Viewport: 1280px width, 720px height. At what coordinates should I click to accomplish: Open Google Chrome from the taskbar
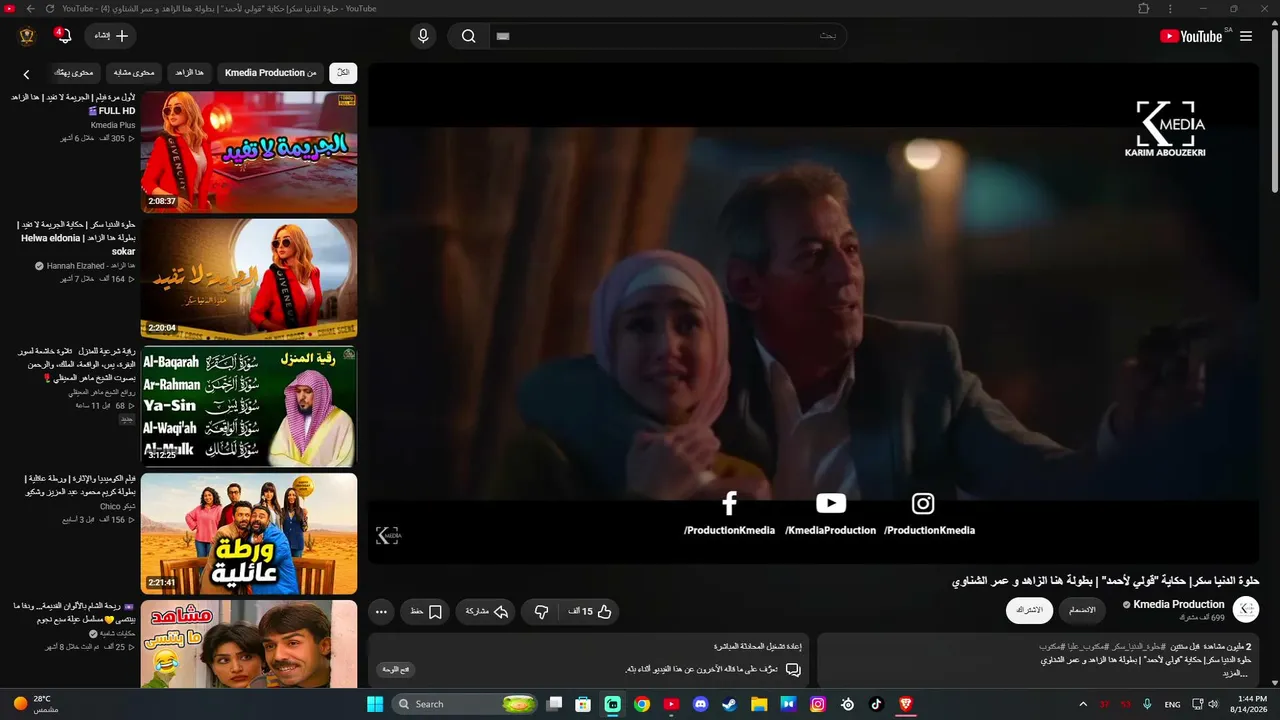[642, 704]
